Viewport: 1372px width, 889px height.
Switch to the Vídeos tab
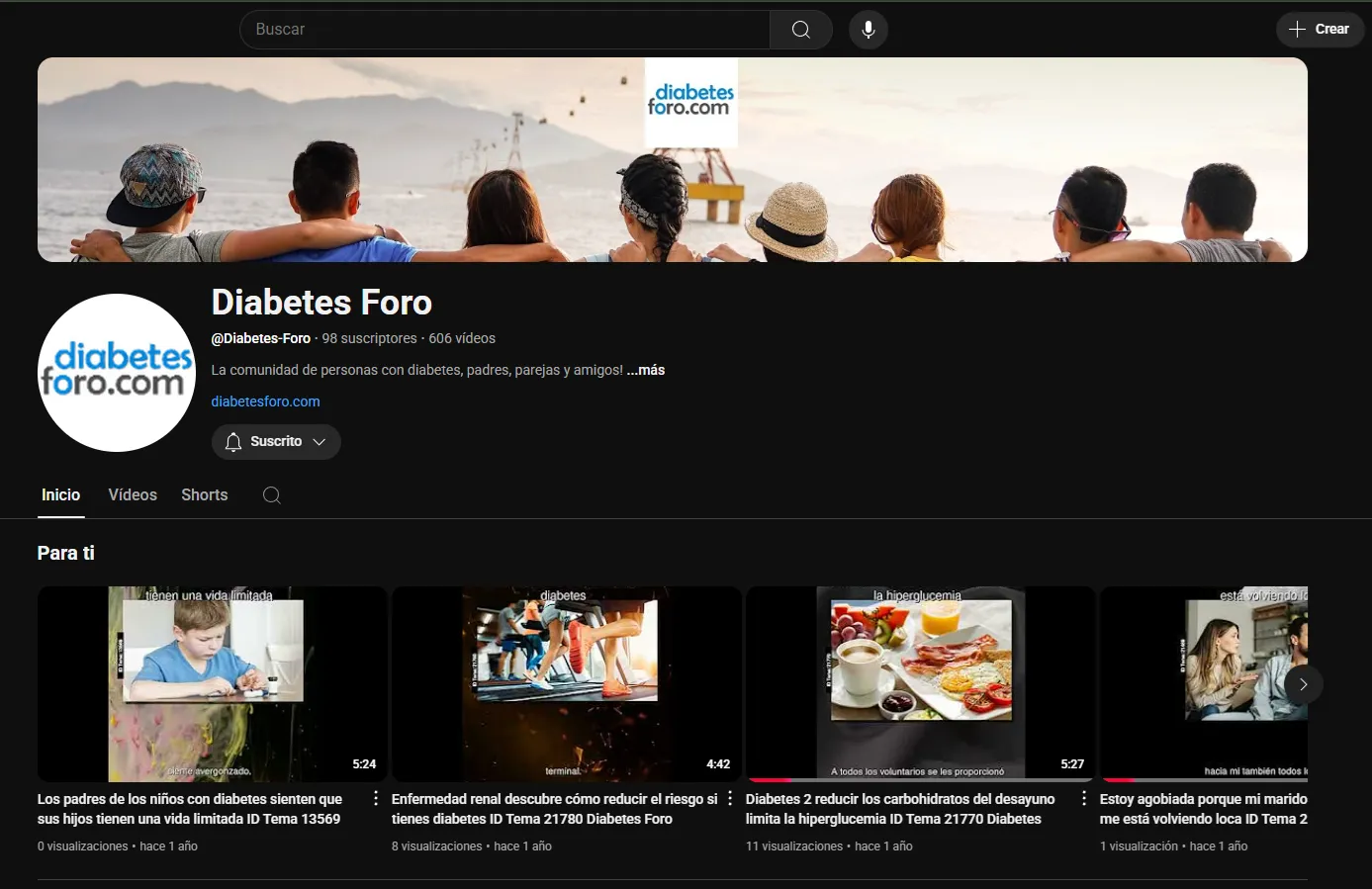(x=133, y=495)
